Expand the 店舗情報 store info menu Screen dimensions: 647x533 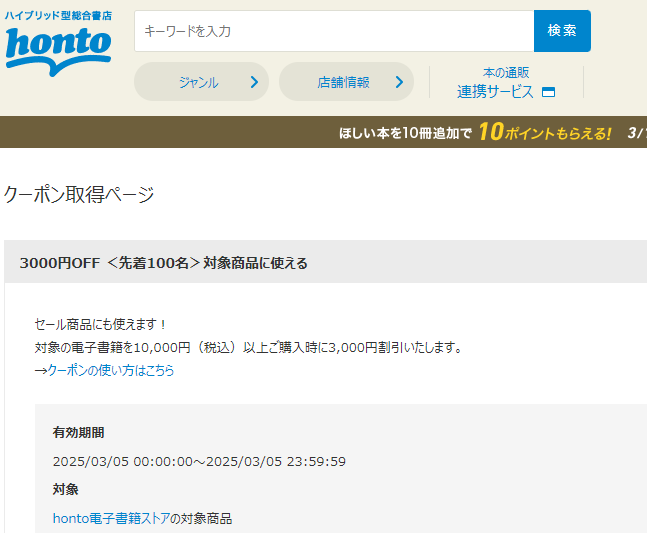click(346, 82)
